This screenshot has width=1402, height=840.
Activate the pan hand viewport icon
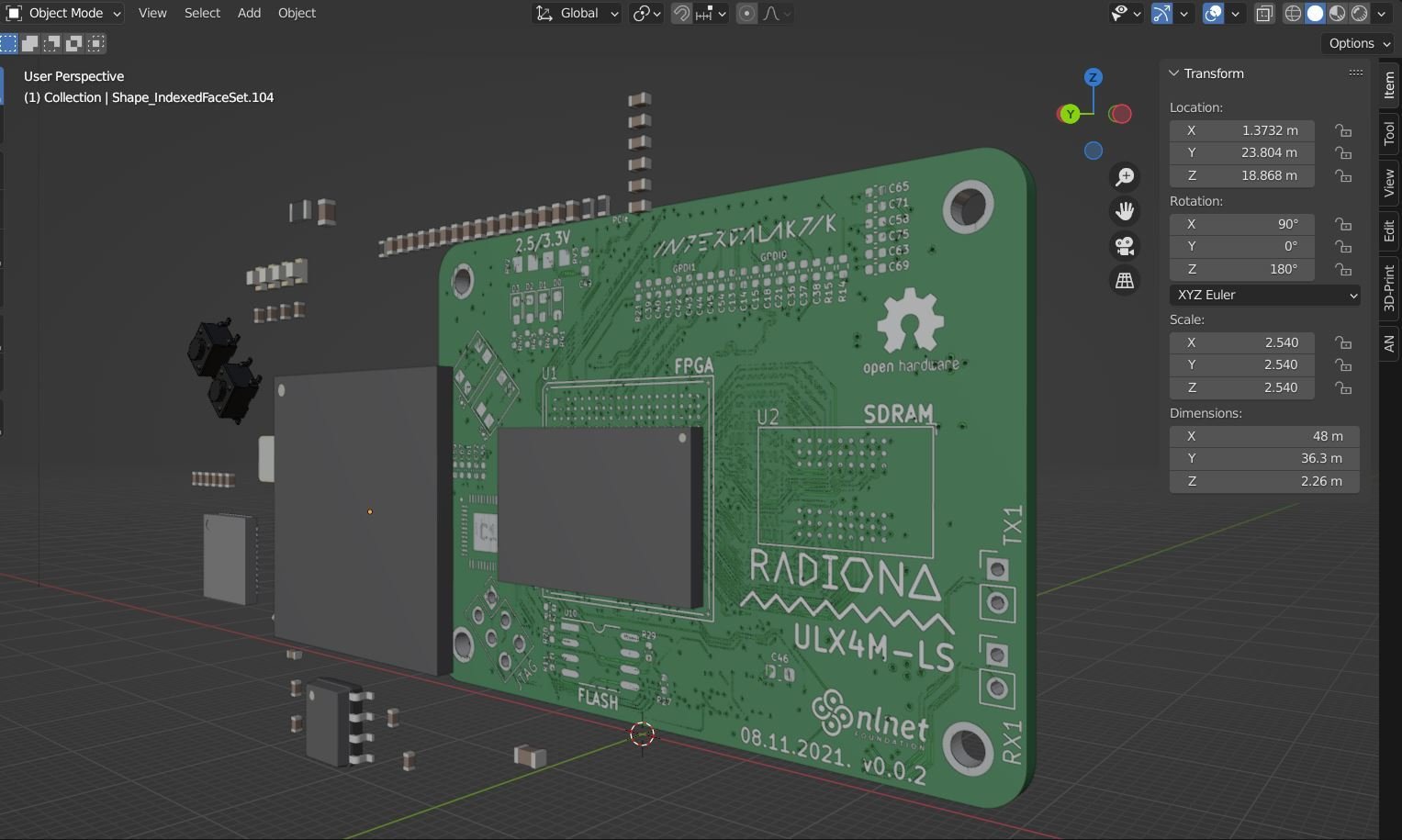click(1125, 211)
